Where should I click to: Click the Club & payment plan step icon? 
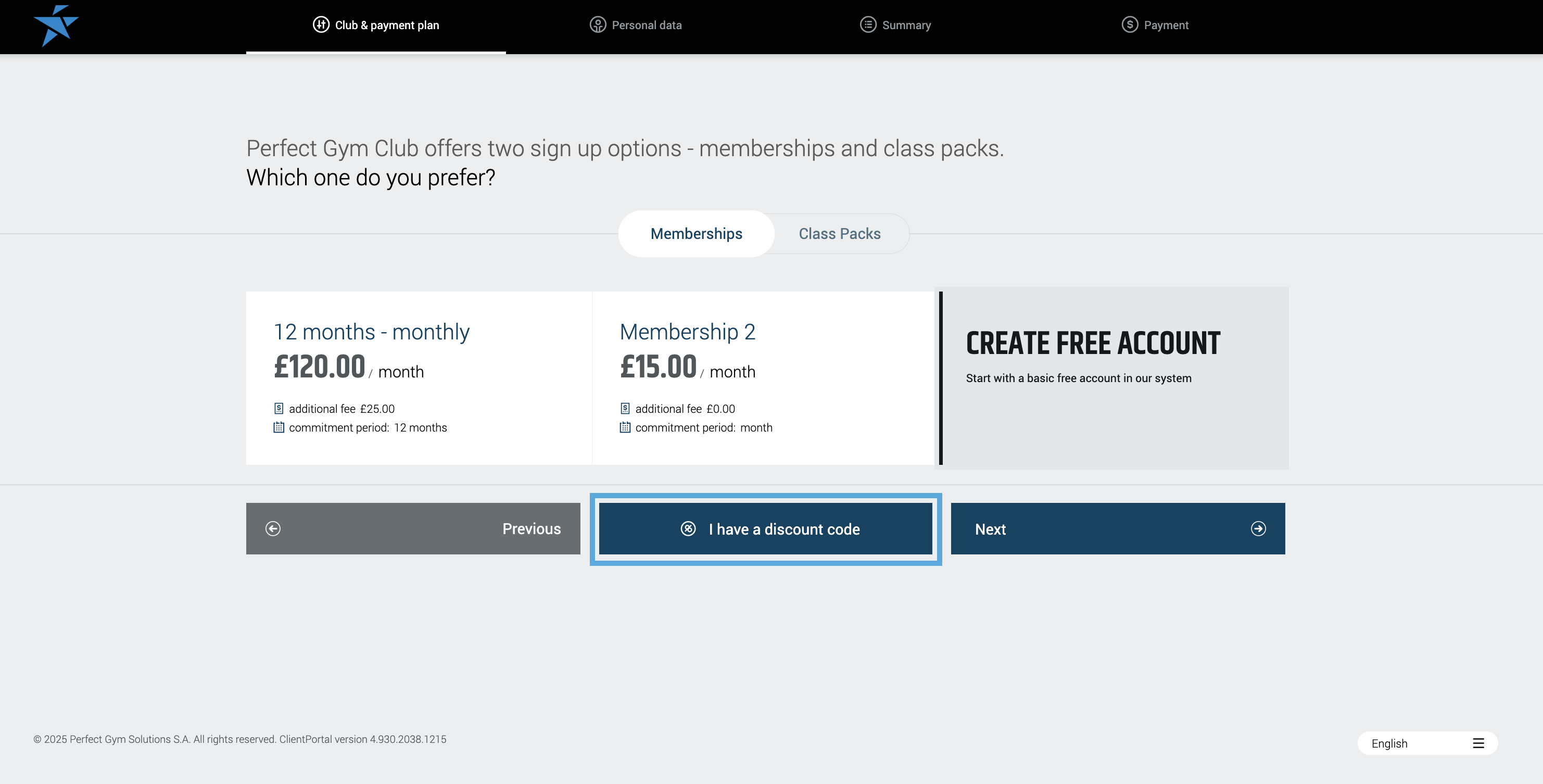click(321, 24)
